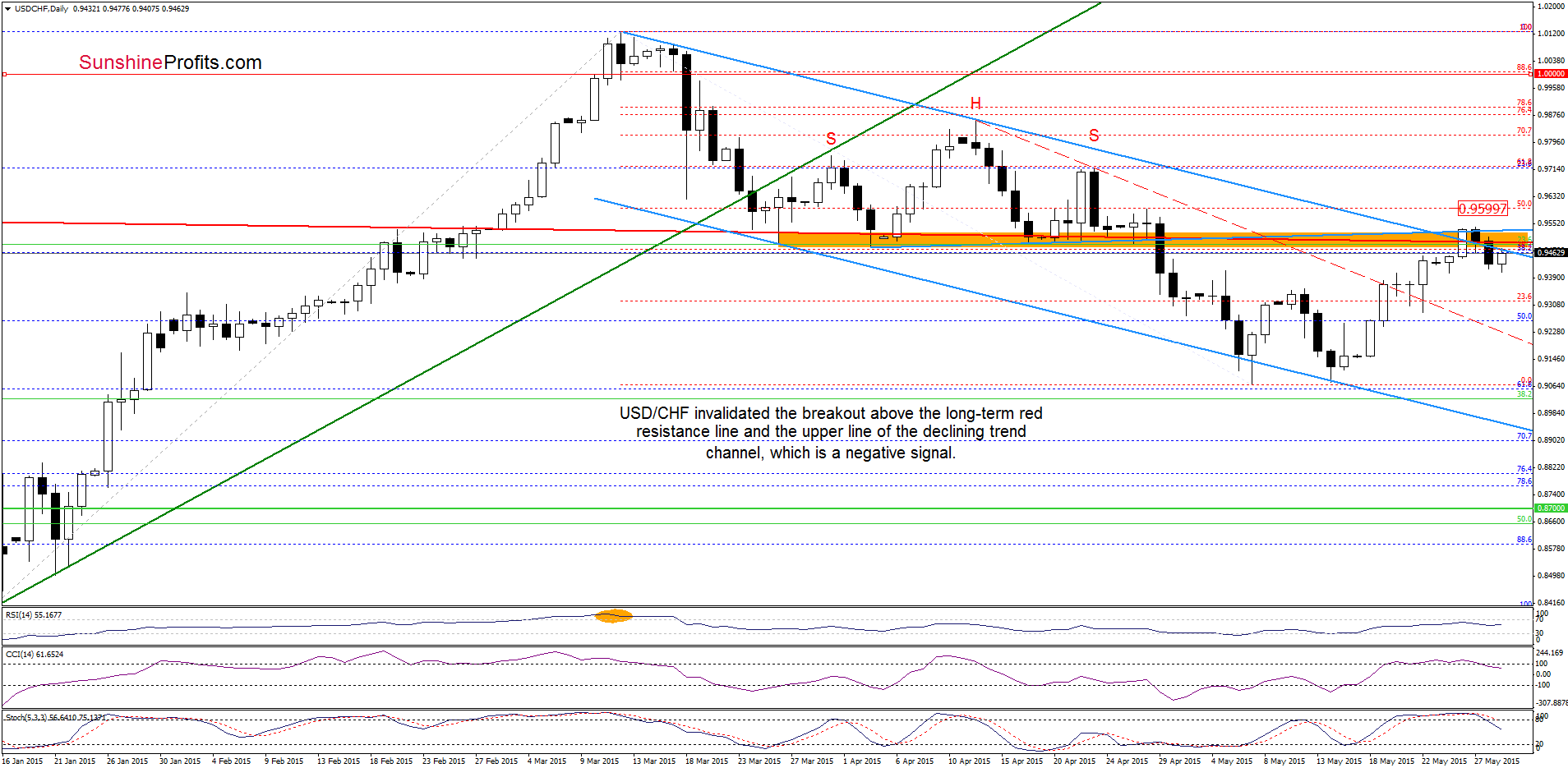1568x768 pixels.
Task: Click the 1.01200 price axis value
Action: tap(1551, 34)
